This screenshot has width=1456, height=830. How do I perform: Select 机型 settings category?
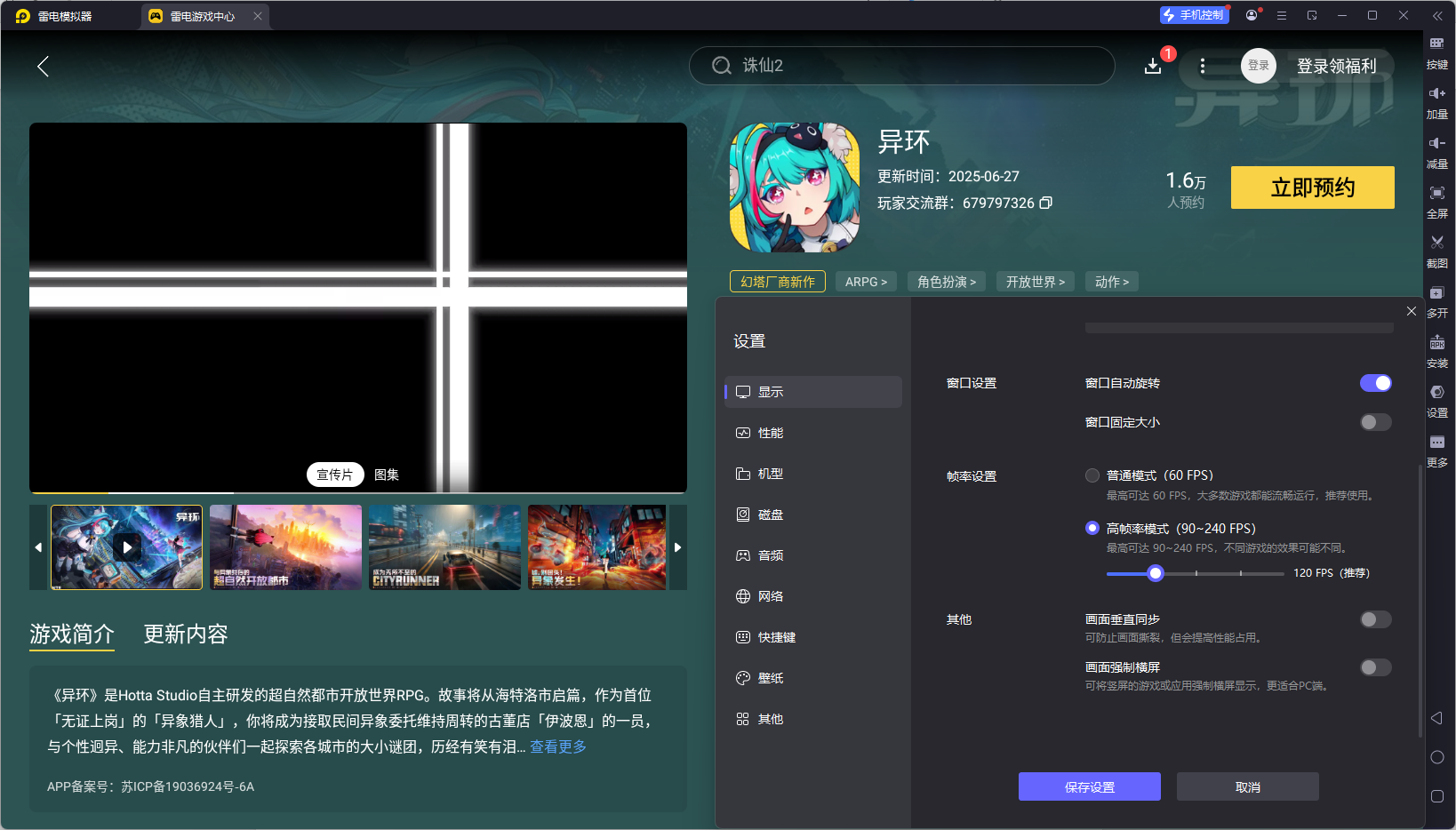click(x=813, y=474)
